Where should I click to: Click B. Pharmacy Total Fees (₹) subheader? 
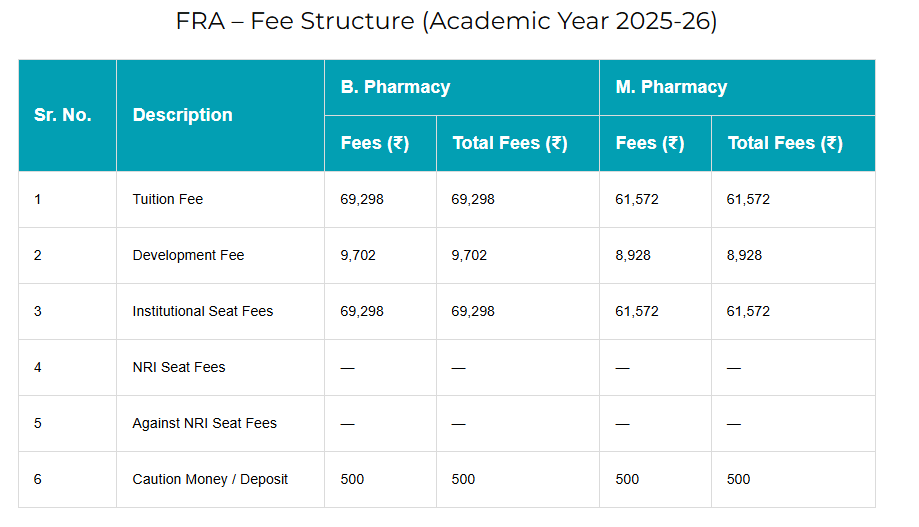point(510,143)
